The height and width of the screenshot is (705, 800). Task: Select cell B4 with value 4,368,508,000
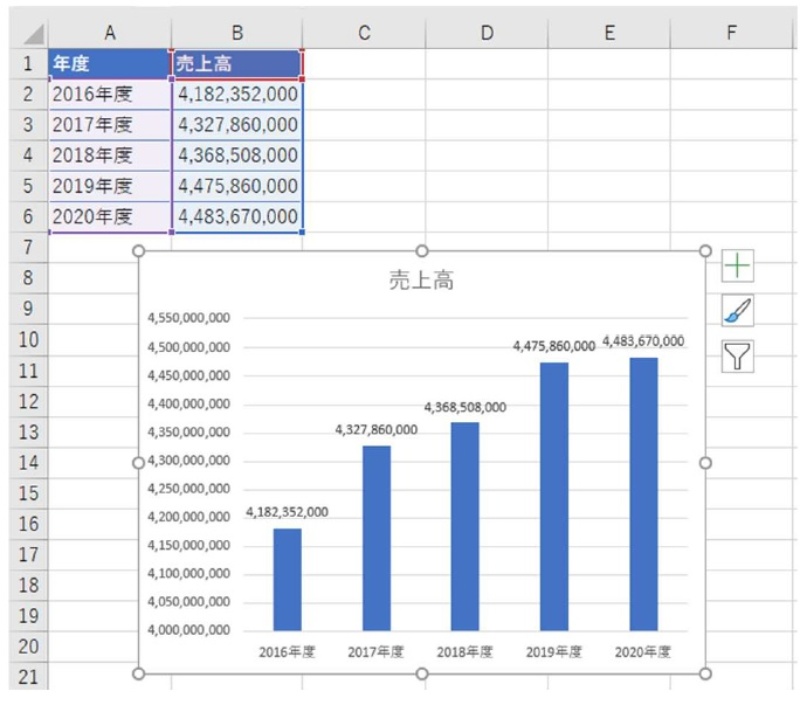click(x=237, y=156)
